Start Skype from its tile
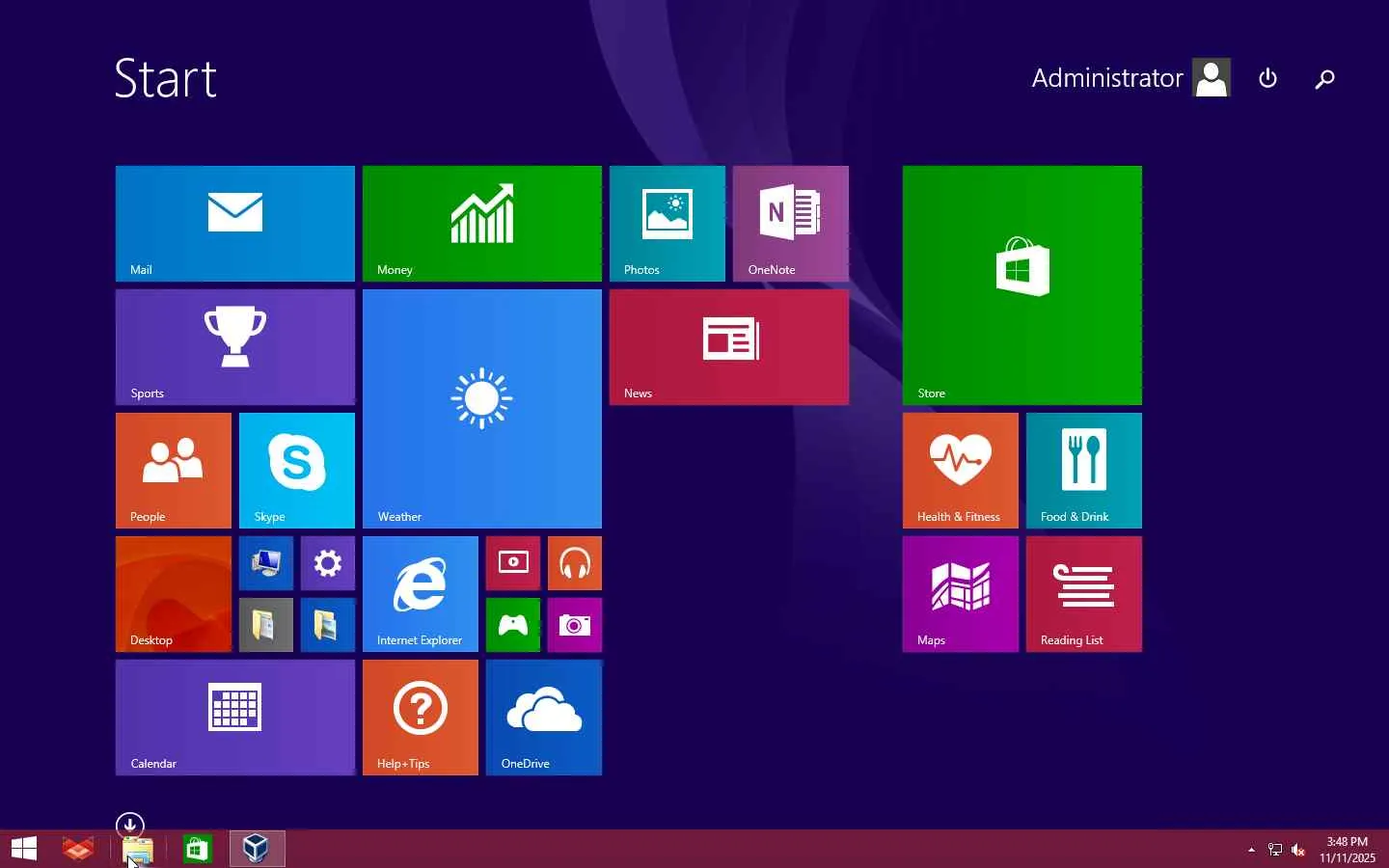This screenshot has width=1389, height=868. pyautogui.click(x=297, y=471)
